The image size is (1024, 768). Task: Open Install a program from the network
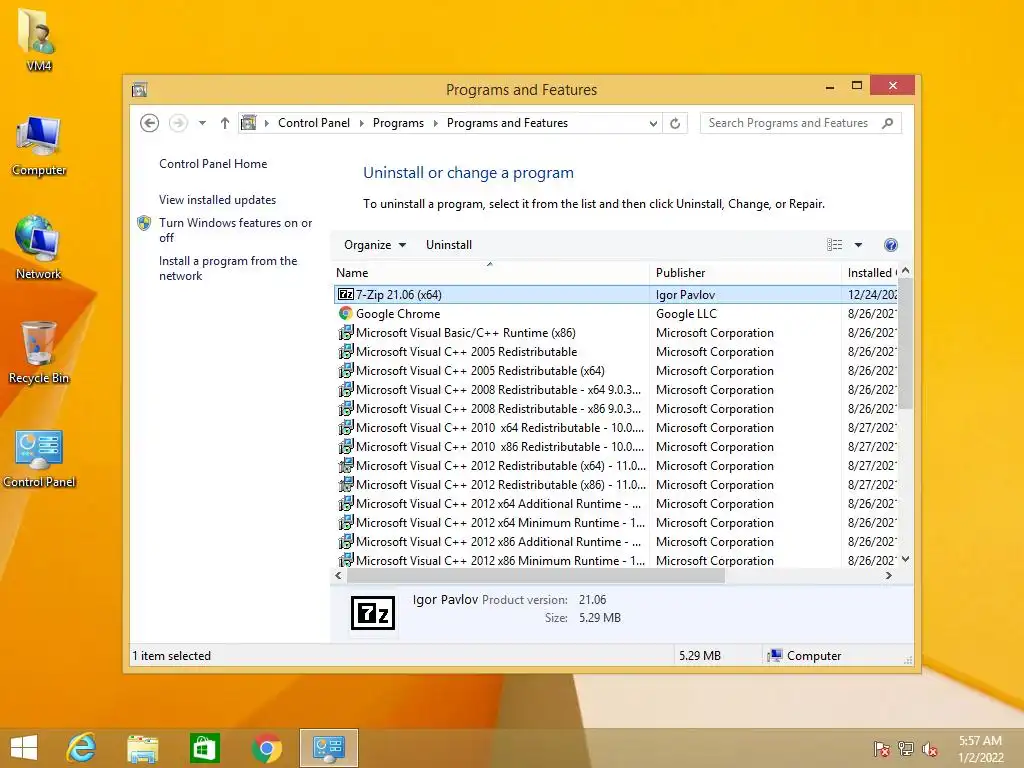[228, 268]
